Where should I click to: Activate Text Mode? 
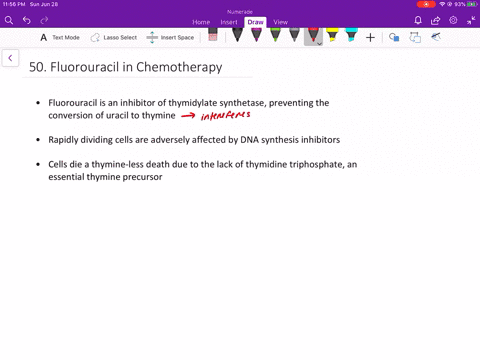(60, 38)
